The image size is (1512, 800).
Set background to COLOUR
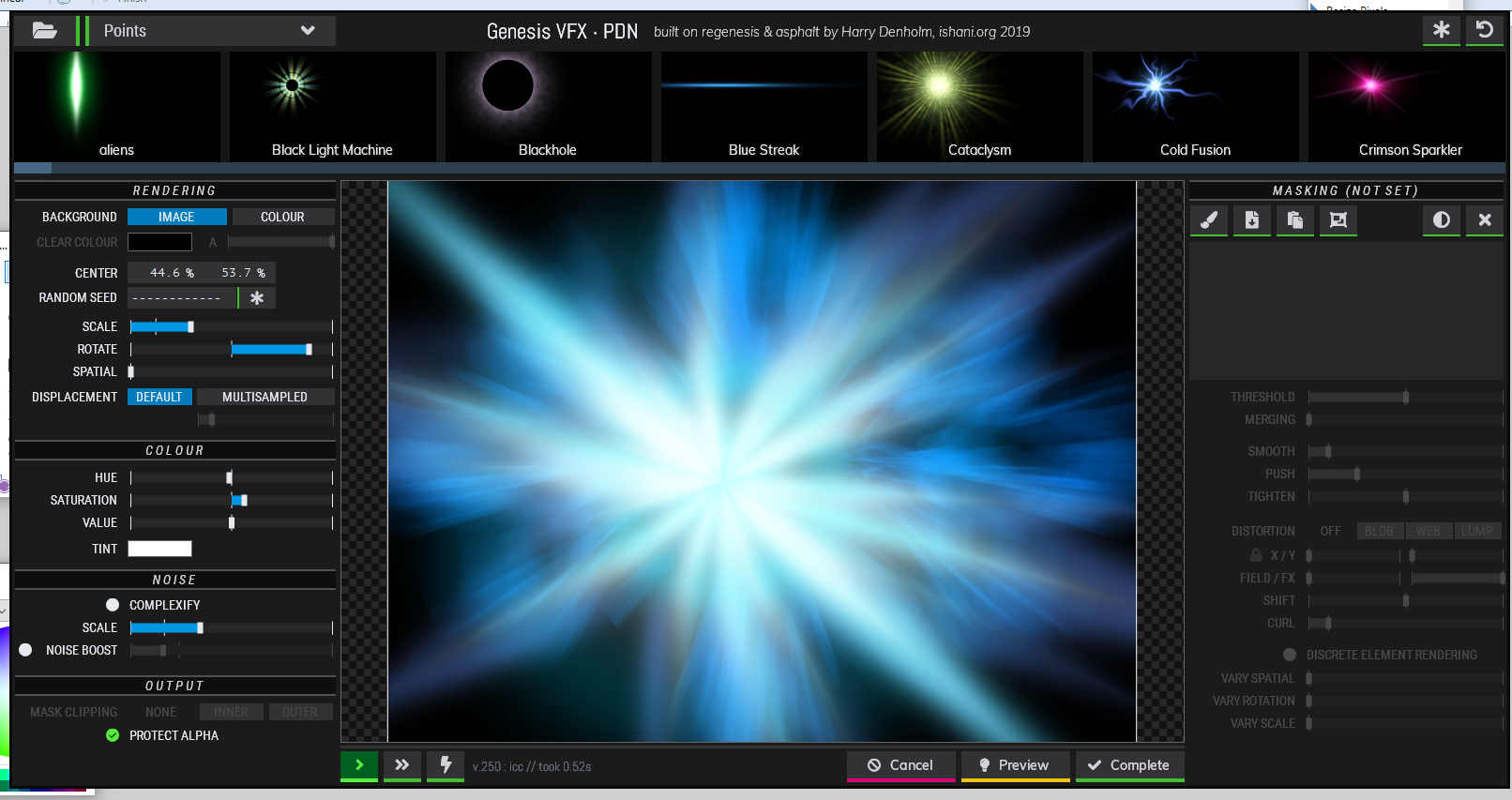tap(282, 217)
